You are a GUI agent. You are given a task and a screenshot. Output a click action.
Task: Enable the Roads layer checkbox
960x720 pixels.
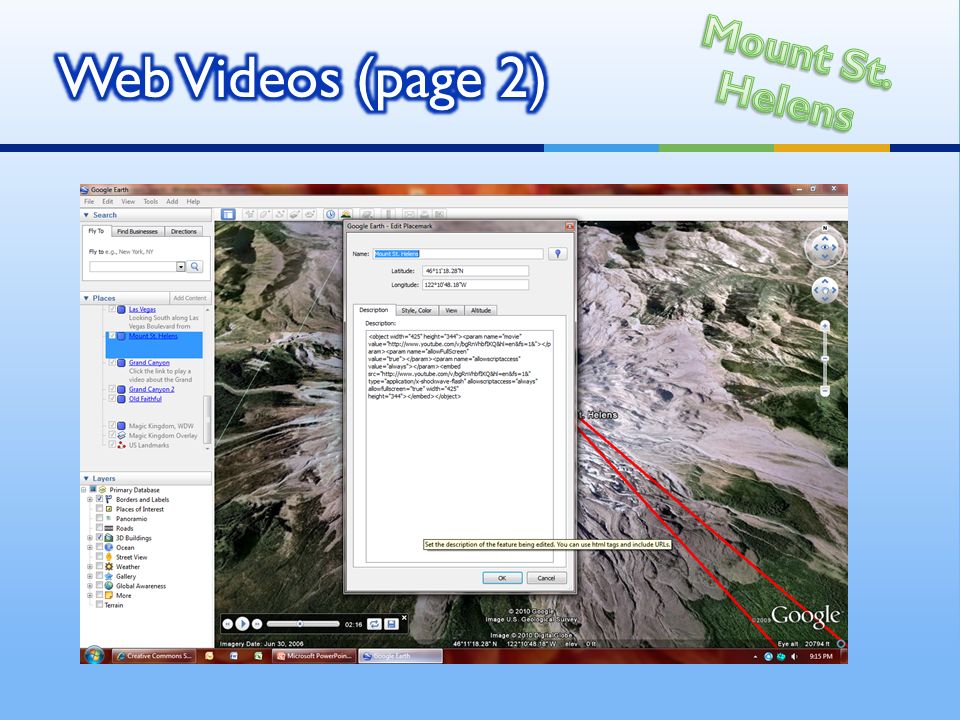99,528
